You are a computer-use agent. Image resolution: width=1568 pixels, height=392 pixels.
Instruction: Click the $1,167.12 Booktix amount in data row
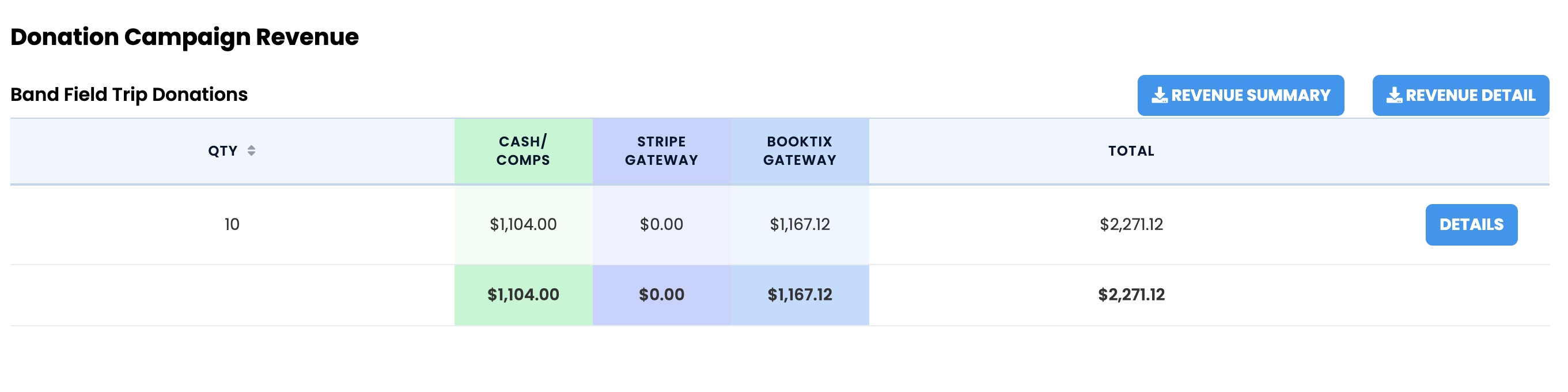(x=800, y=225)
